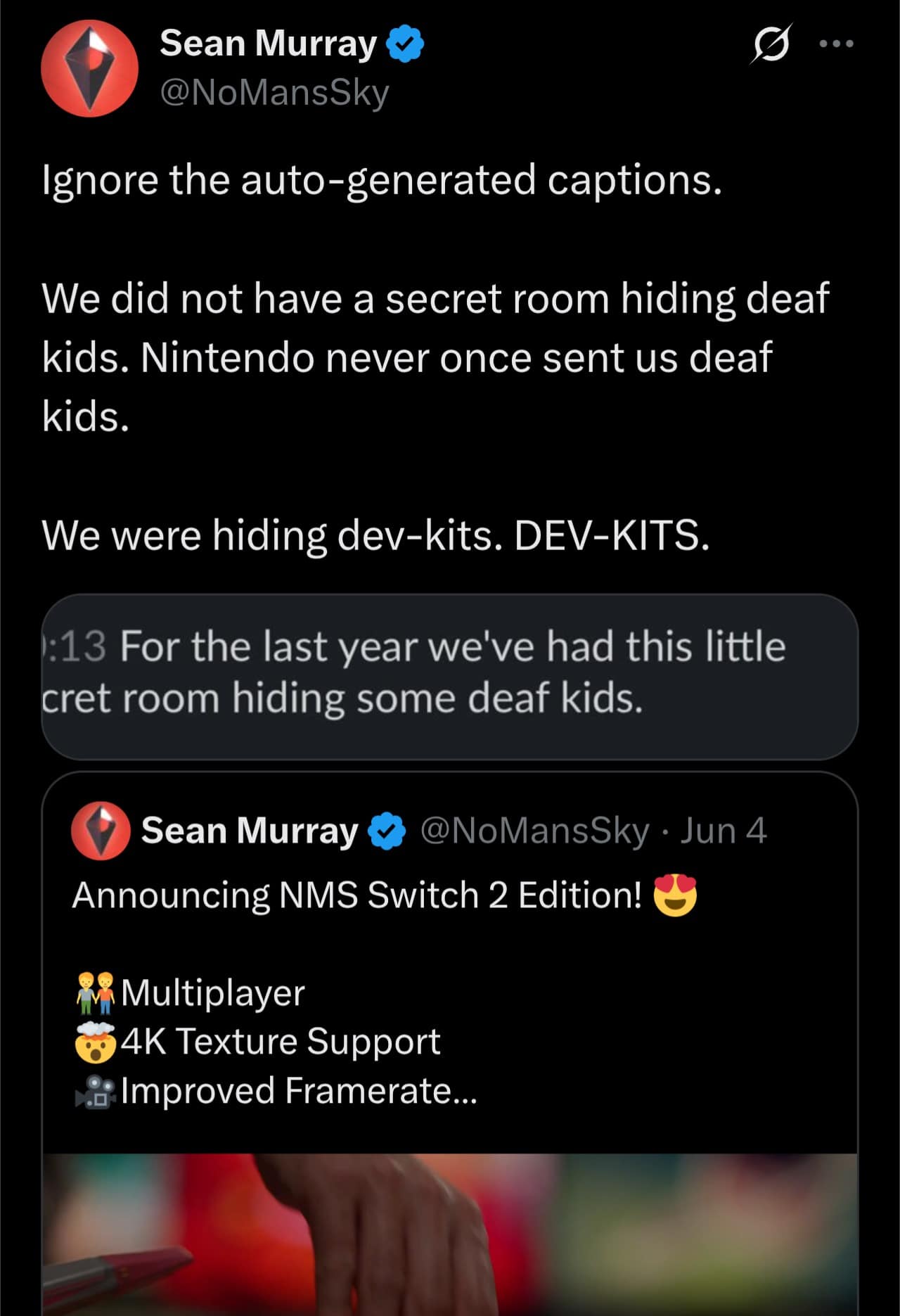The width and height of the screenshot is (900, 1316).
Task: Tap the small avatar in the quoted tweet
Action: [x=101, y=830]
